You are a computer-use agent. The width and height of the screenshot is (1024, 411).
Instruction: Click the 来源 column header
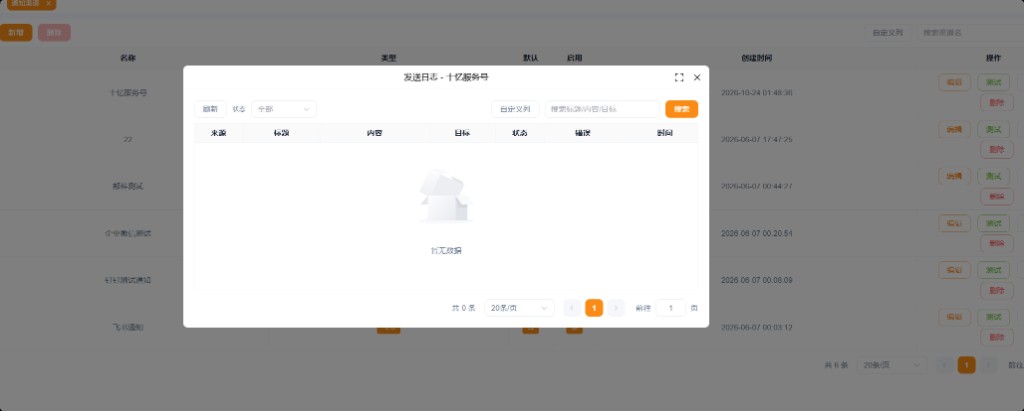point(219,133)
